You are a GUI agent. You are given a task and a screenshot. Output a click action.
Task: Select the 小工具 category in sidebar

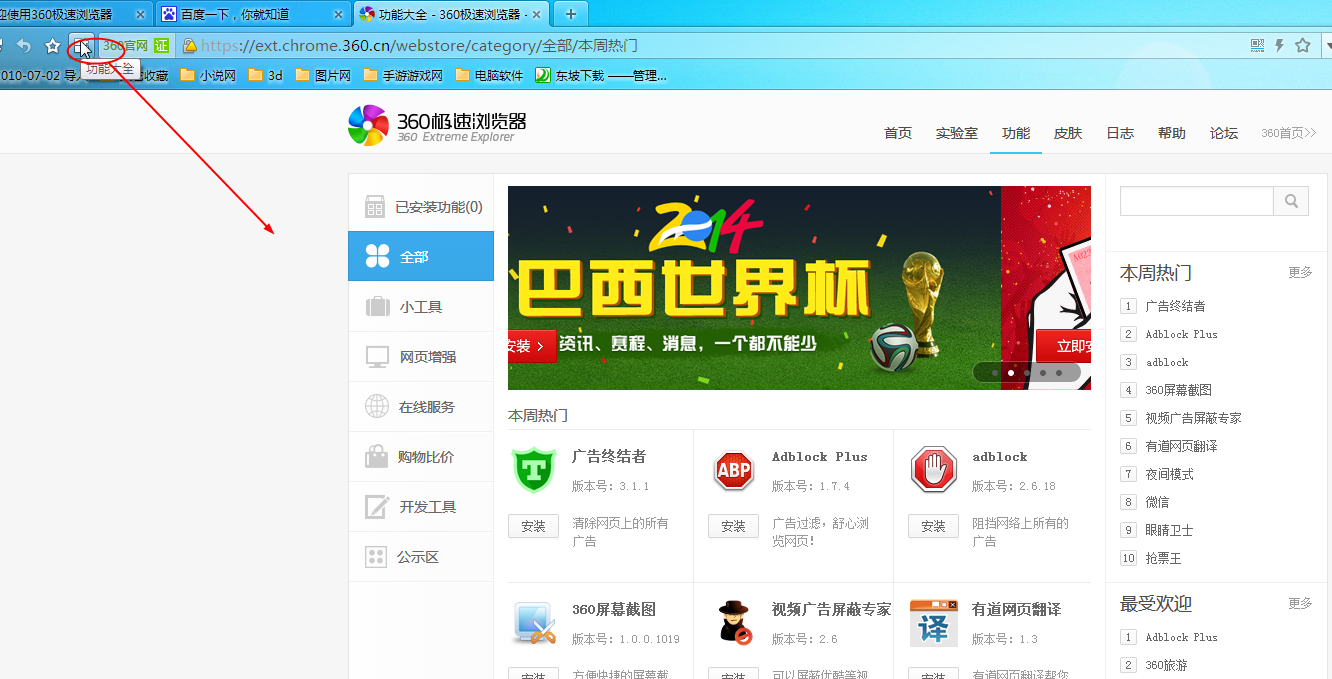coord(421,307)
